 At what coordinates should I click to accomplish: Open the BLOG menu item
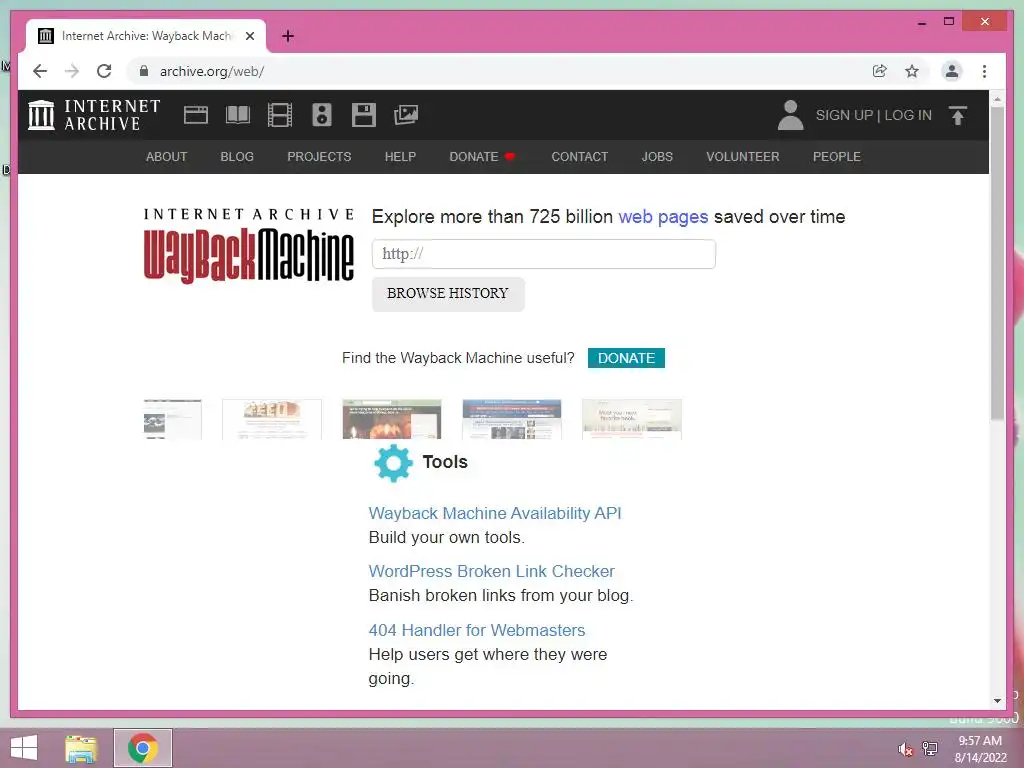[x=237, y=157]
